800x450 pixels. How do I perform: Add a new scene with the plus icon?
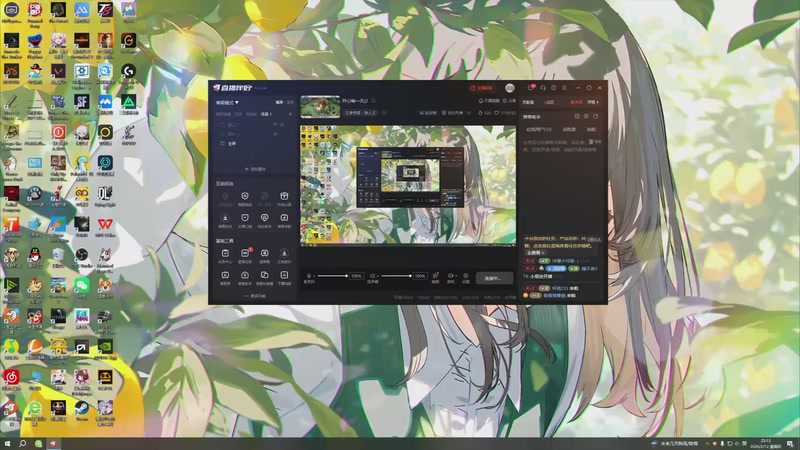tap(290, 114)
